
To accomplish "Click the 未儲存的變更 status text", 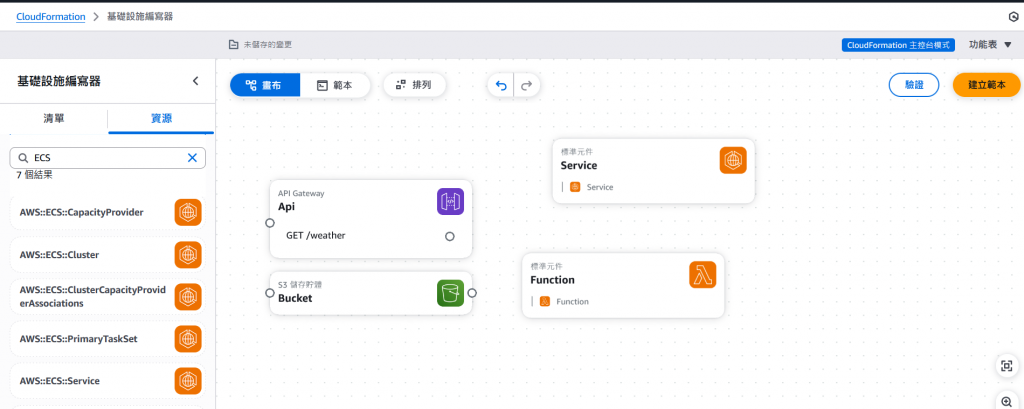I will tap(268, 45).
